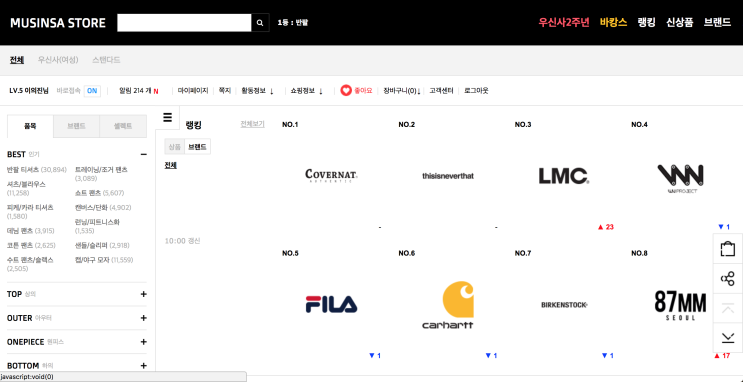Open the hamburger menu beside 랭킹
Image resolution: width=743 pixels, height=382 pixels.
coord(167,118)
